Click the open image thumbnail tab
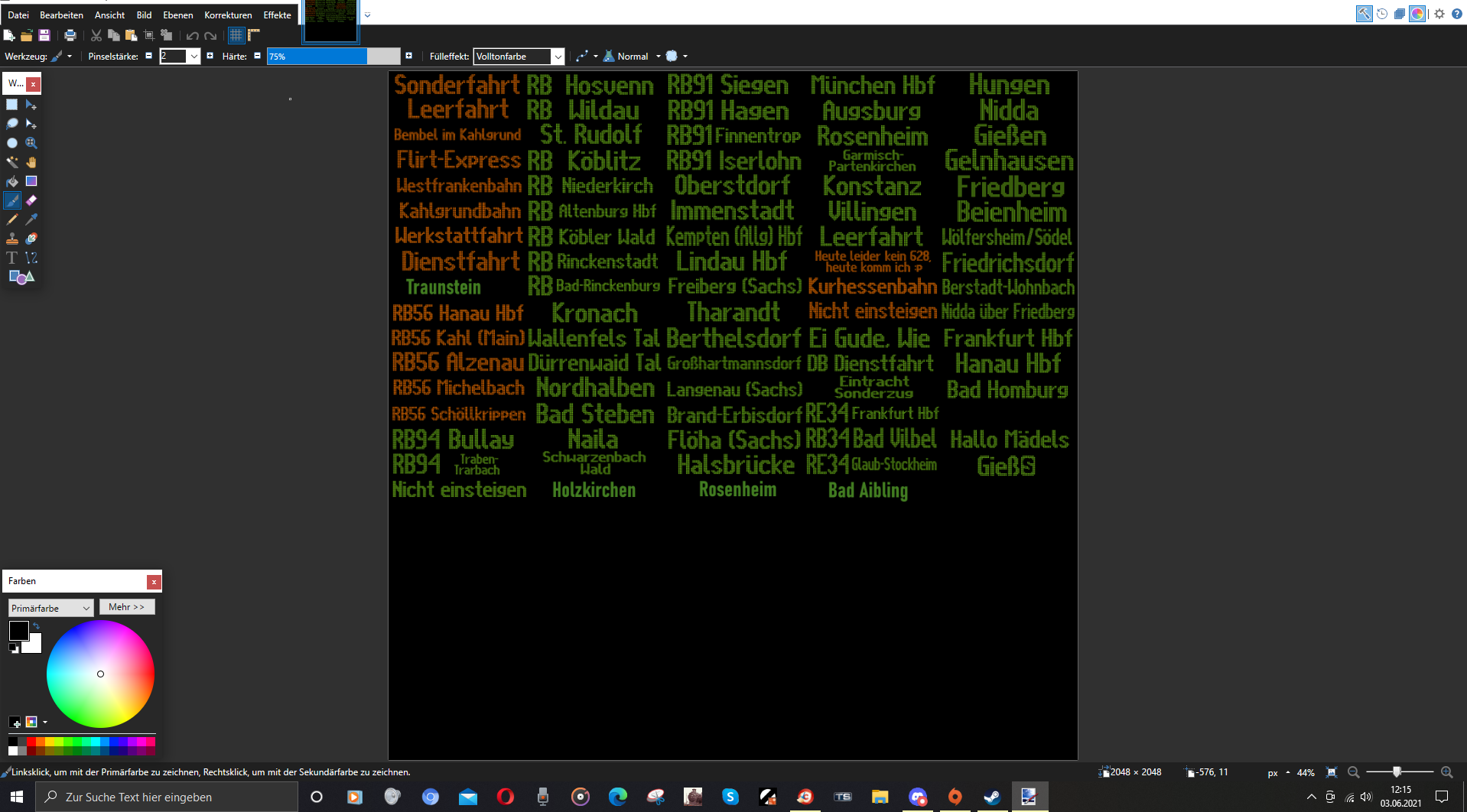The image size is (1467, 812). [x=330, y=21]
